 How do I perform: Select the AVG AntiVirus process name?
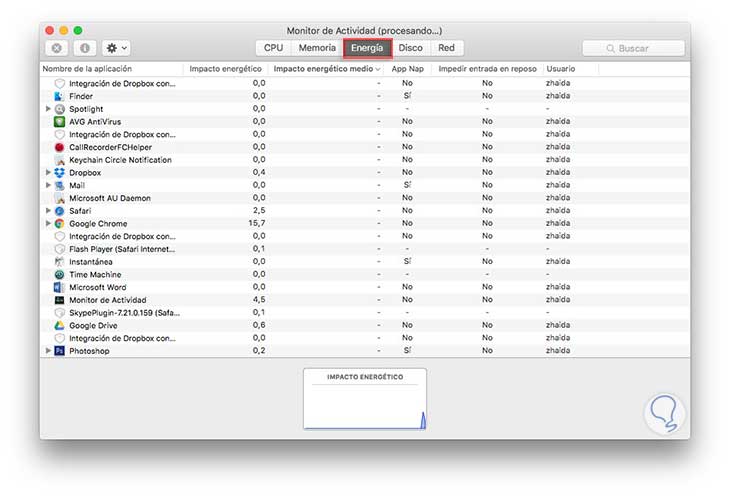pos(95,122)
